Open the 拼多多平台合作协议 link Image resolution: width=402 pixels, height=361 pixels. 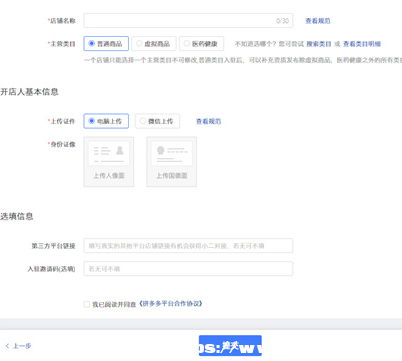(x=171, y=304)
